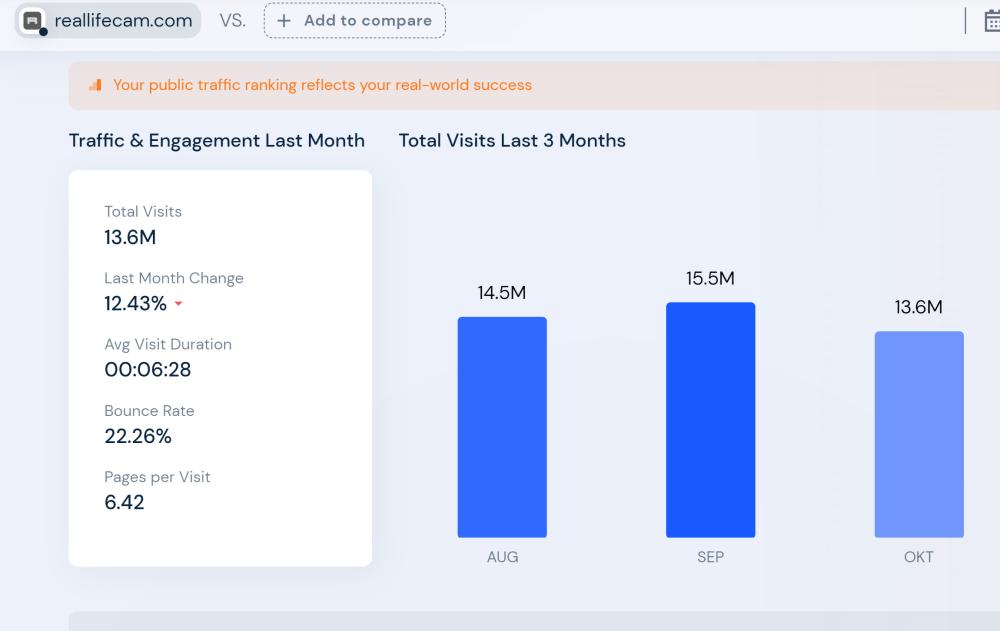Click the 14.5M value above August bar
Image resolution: width=1000 pixels, height=631 pixels.
(502, 293)
